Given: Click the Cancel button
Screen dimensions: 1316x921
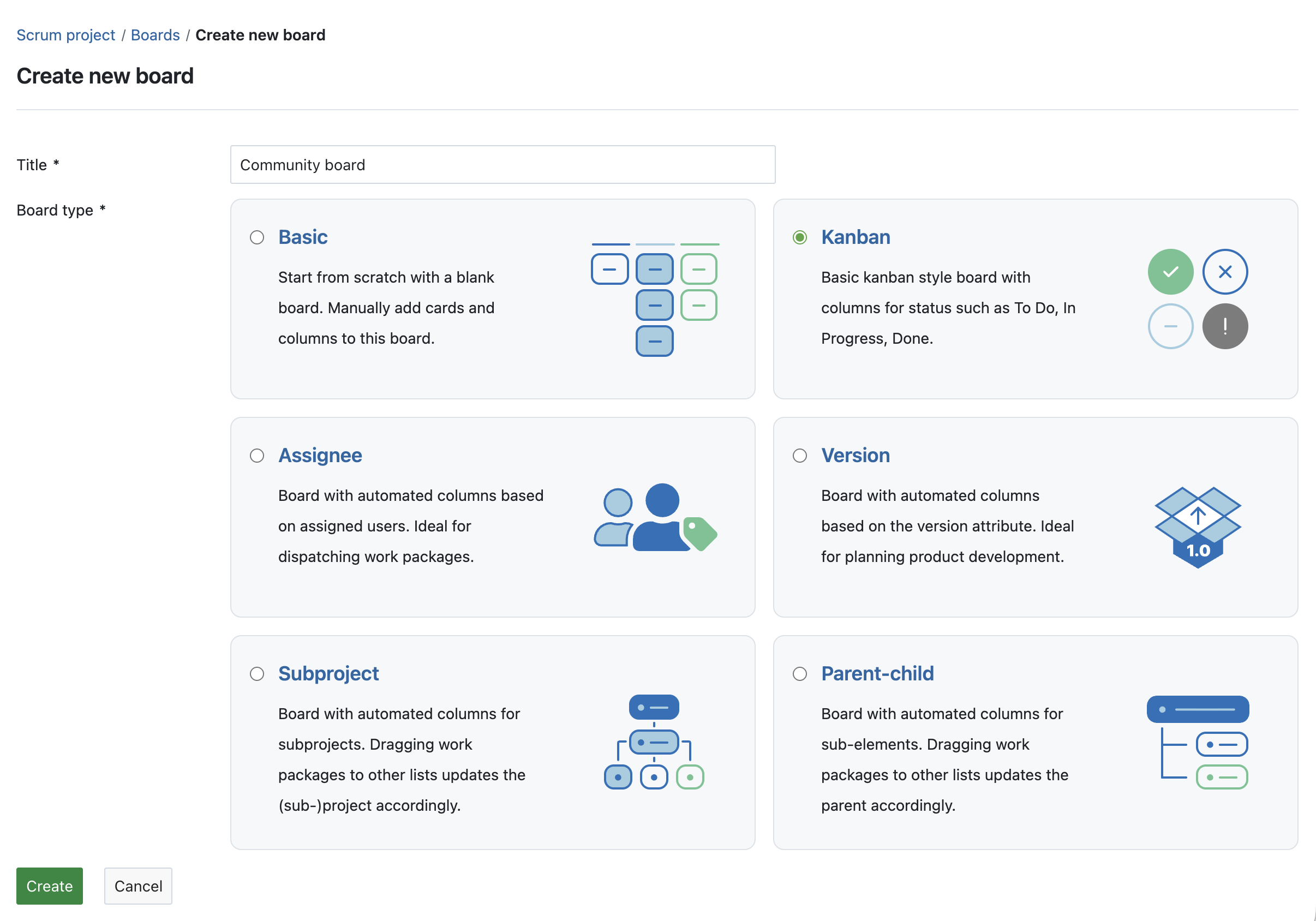Looking at the screenshot, I should point(137,886).
